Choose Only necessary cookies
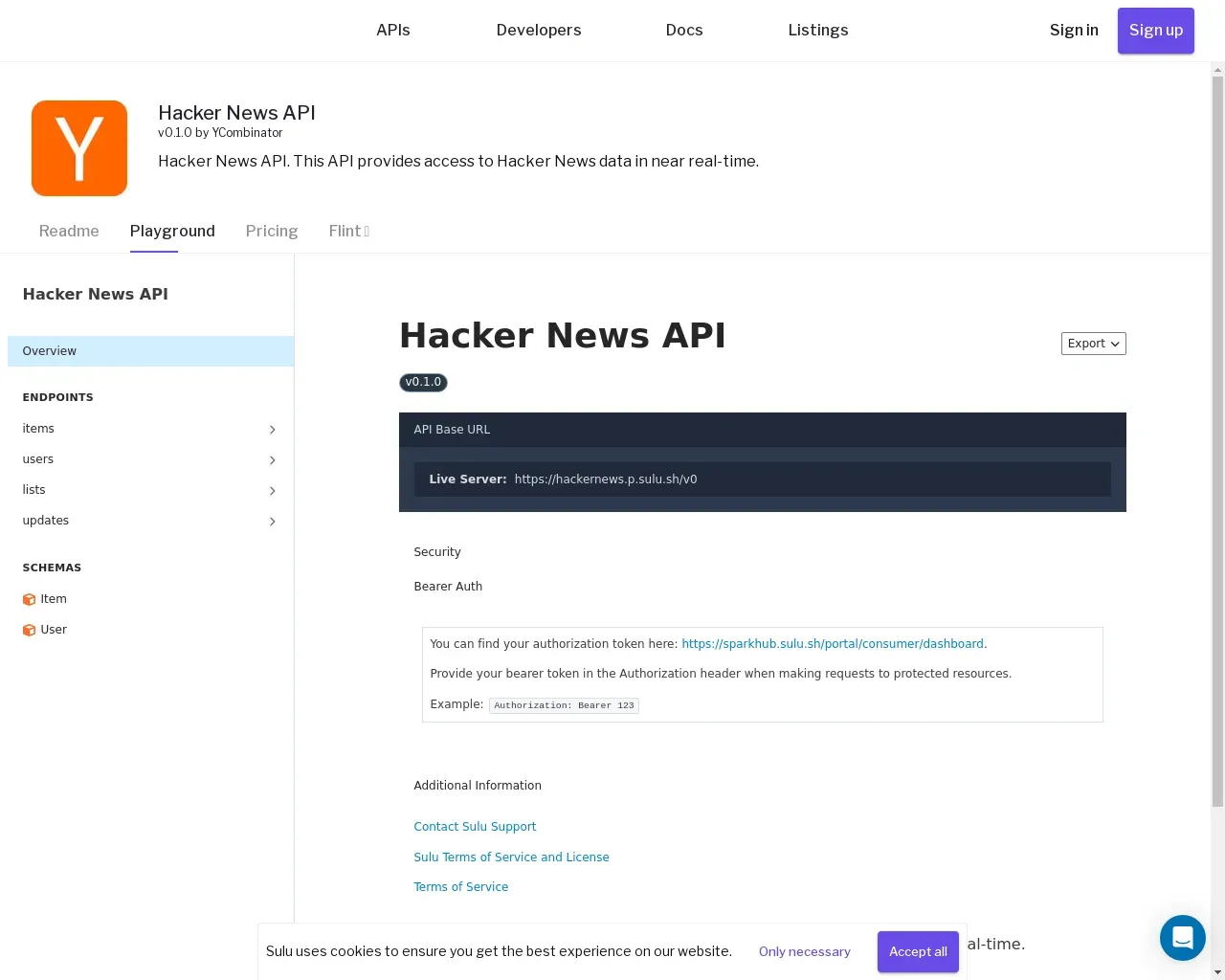Screen dimensions: 1225x980 805,951
